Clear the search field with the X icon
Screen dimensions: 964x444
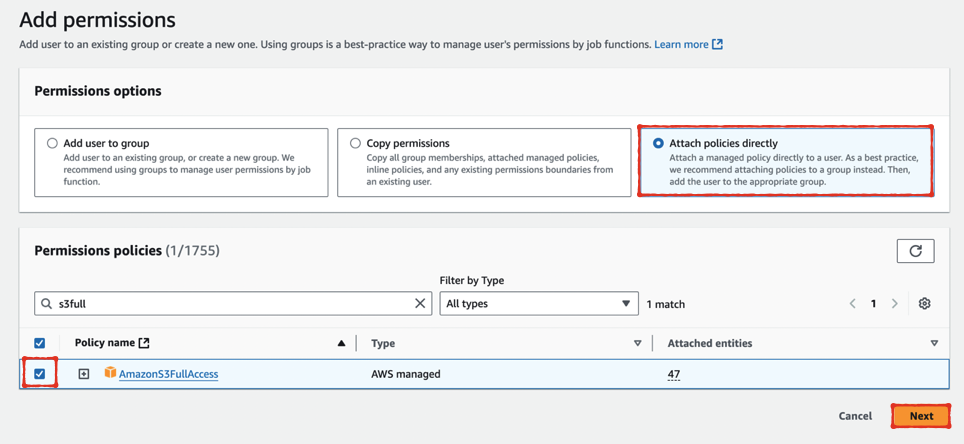(420, 303)
